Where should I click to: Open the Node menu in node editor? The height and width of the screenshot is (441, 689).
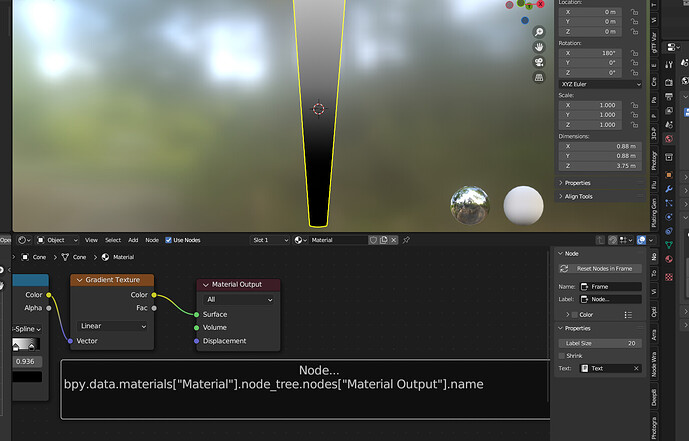pyautogui.click(x=152, y=240)
